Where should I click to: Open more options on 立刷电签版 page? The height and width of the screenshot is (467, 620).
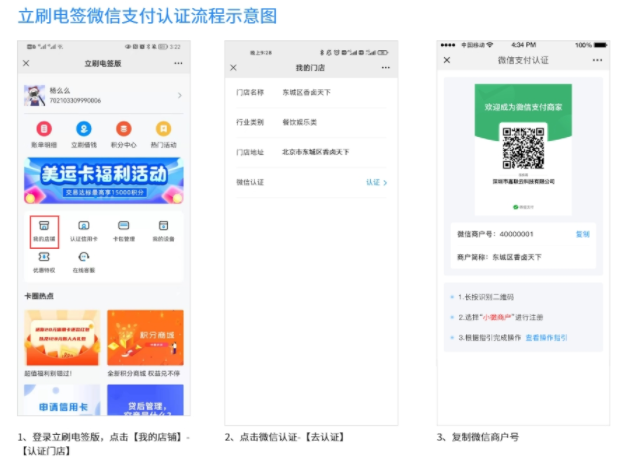tap(178, 63)
